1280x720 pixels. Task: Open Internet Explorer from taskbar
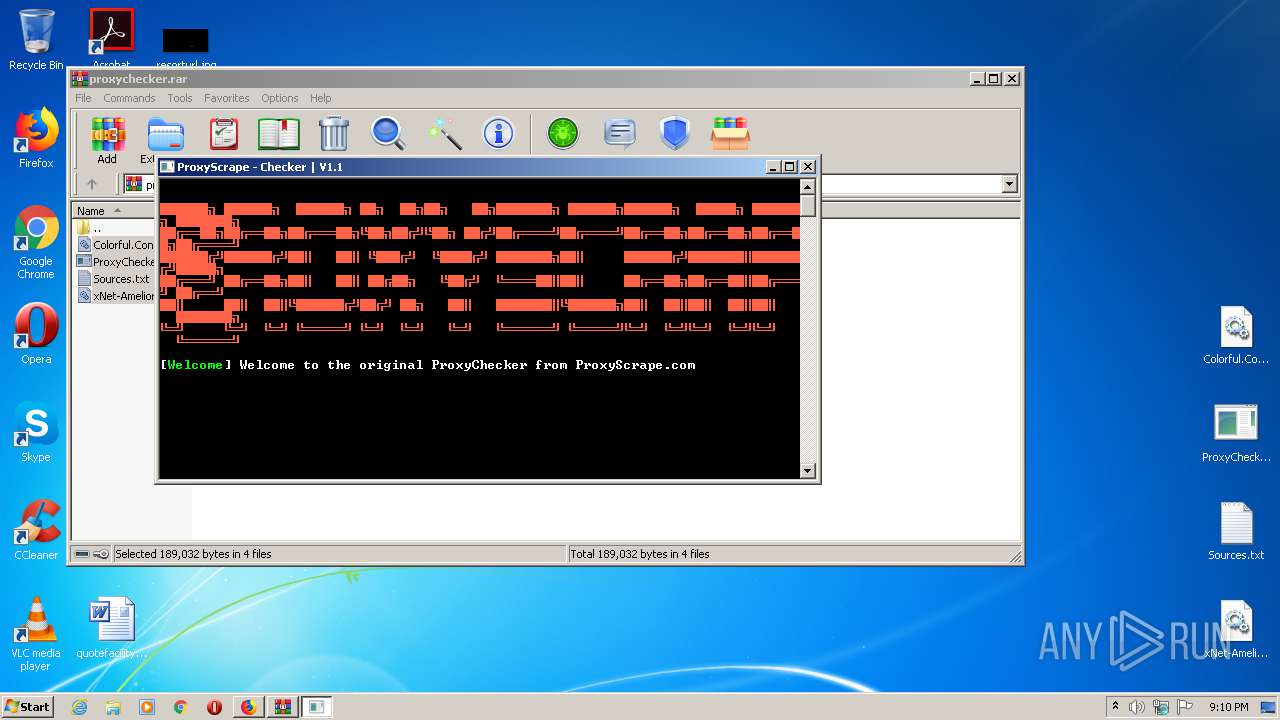coord(79,707)
